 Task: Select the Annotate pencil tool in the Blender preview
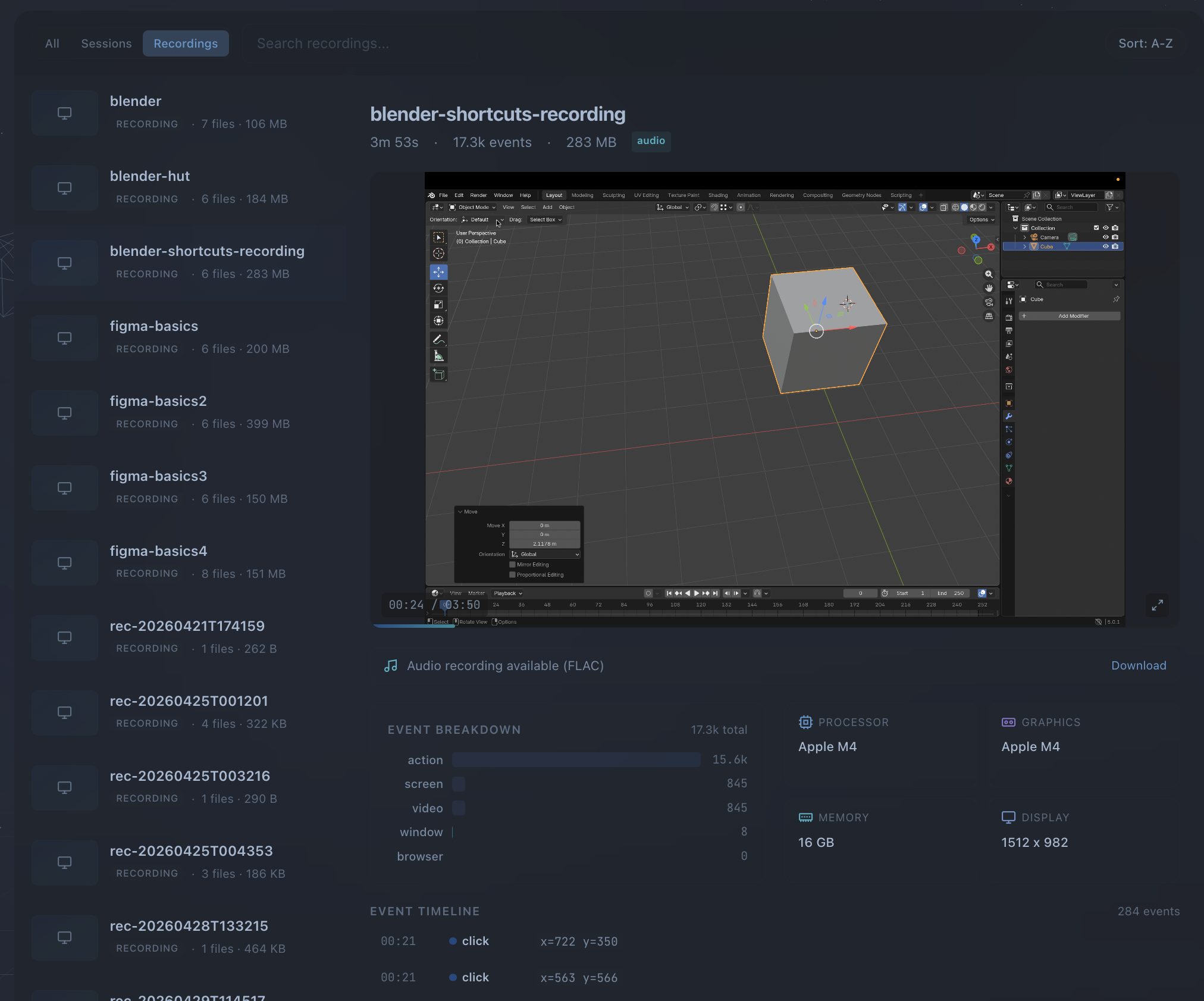pos(439,340)
